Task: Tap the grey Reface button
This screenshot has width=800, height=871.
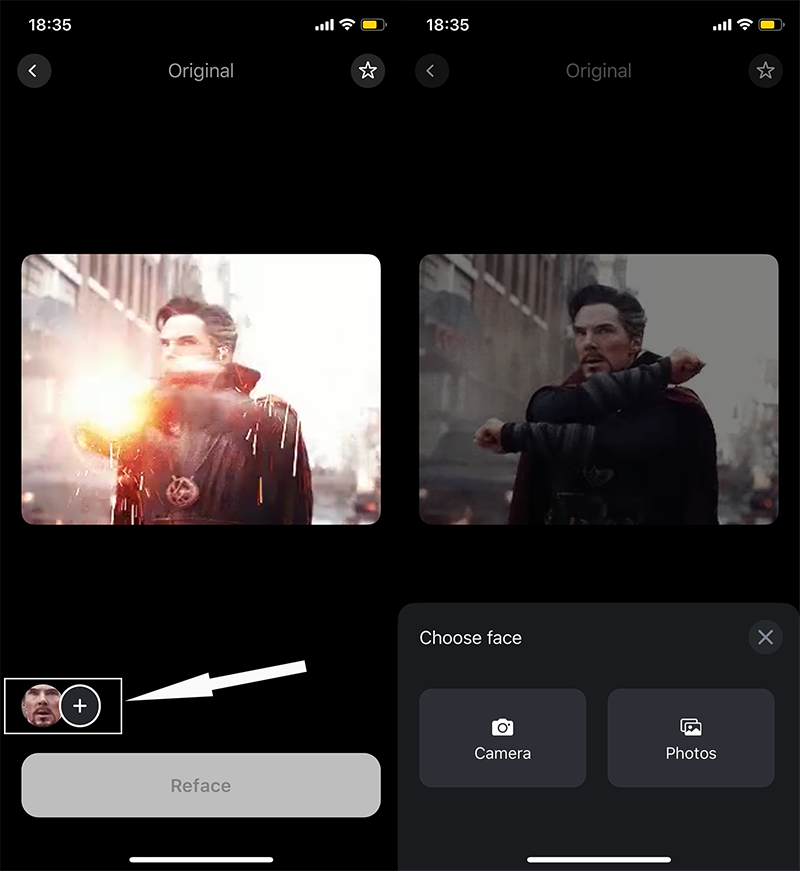Action: pyautogui.click(x=201, y=785)
